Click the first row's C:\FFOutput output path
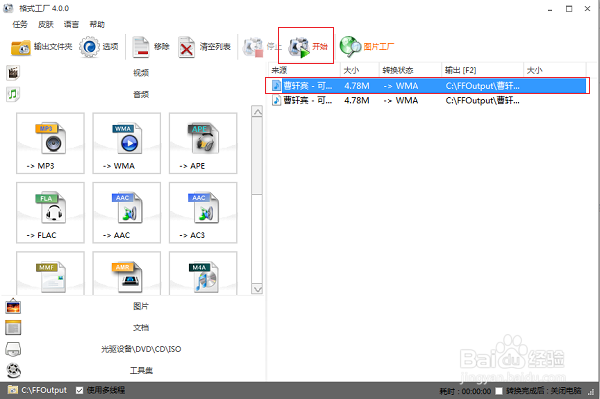Screen dimensions: 600x399 tap(483, 86)
